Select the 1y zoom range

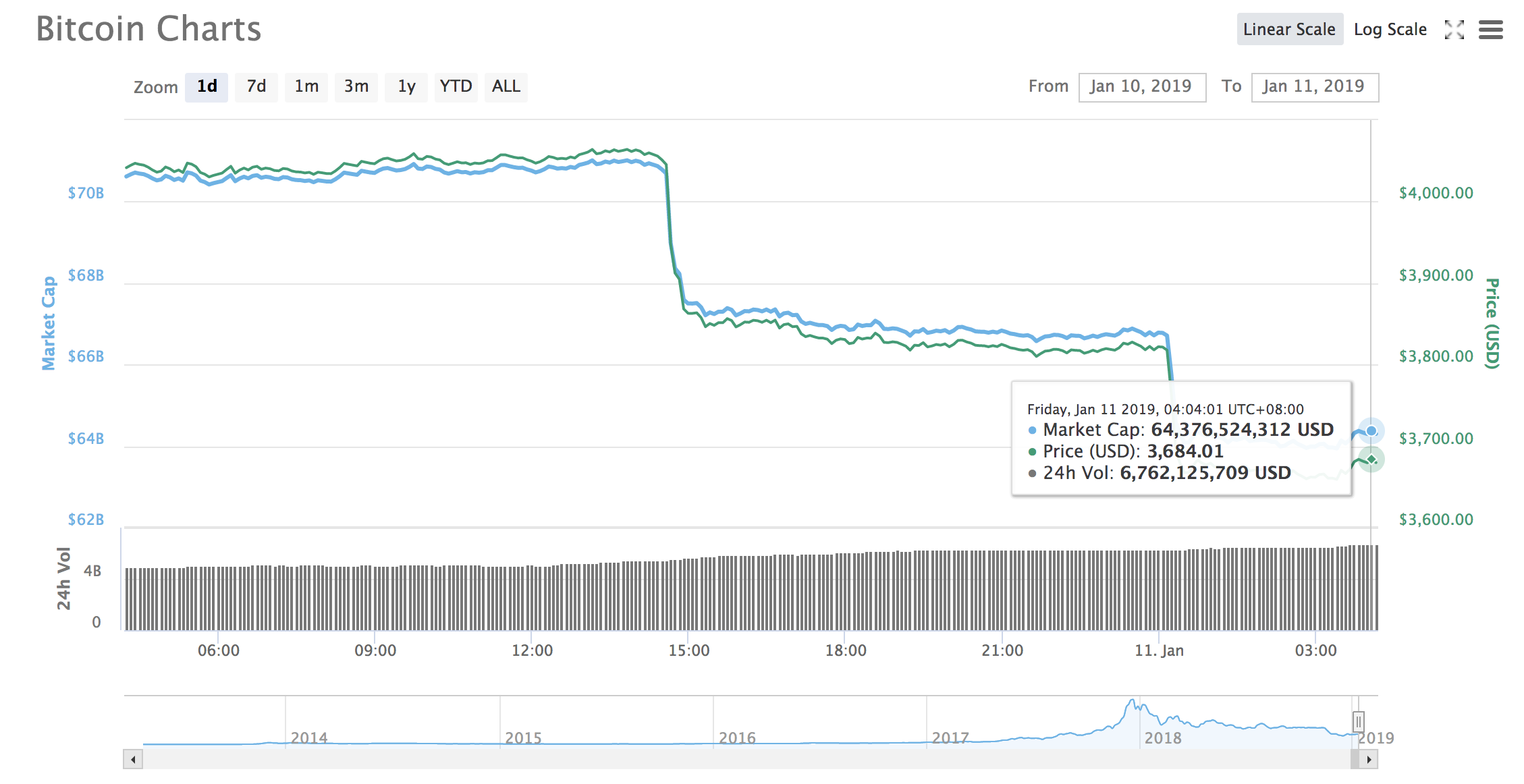(406, 87)
